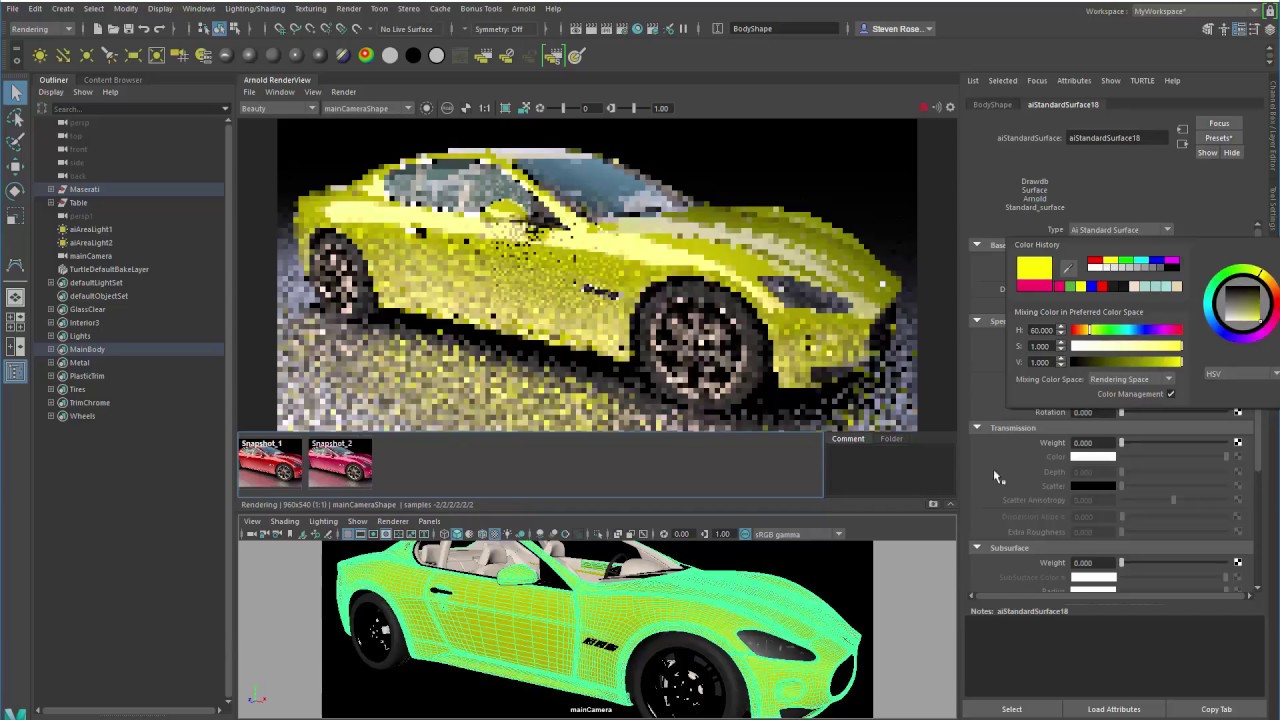Viewport: 1280px width, 720px height.
Task: Click the Render View clapperboard icon in status line
Action: pyautogui.click(x=576, y=29)
